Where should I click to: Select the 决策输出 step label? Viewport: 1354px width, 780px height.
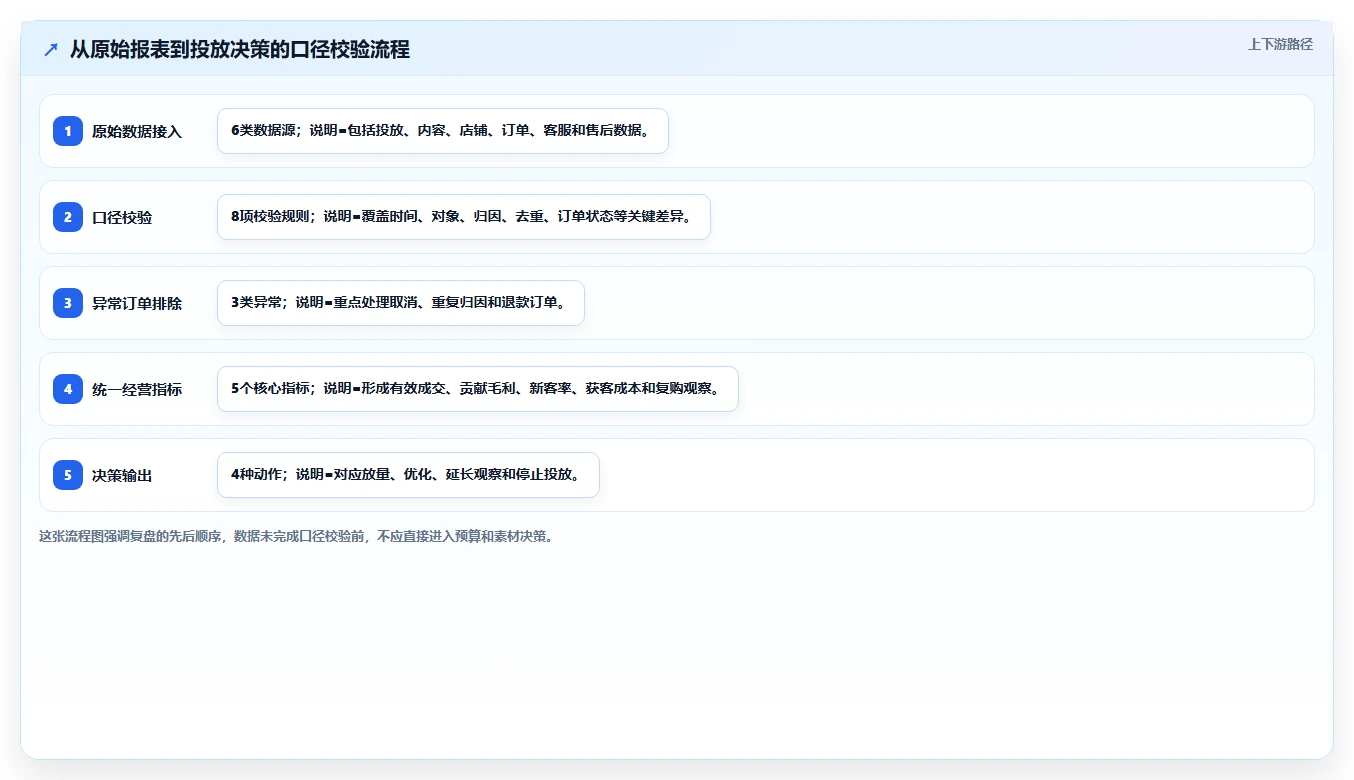click(x=122, y=475)
